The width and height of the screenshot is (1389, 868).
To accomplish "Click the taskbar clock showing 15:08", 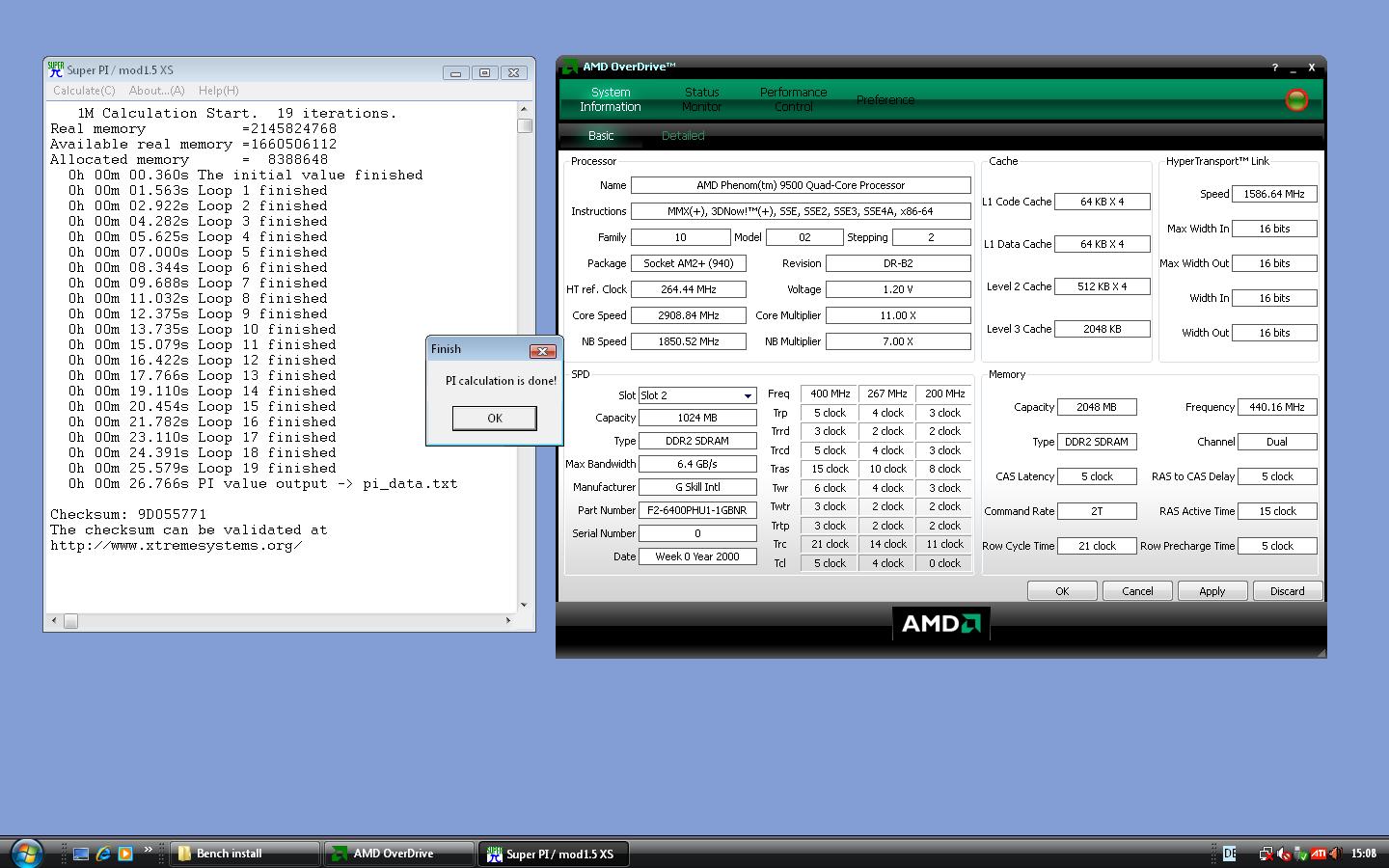I will [x=1363, y=854].
